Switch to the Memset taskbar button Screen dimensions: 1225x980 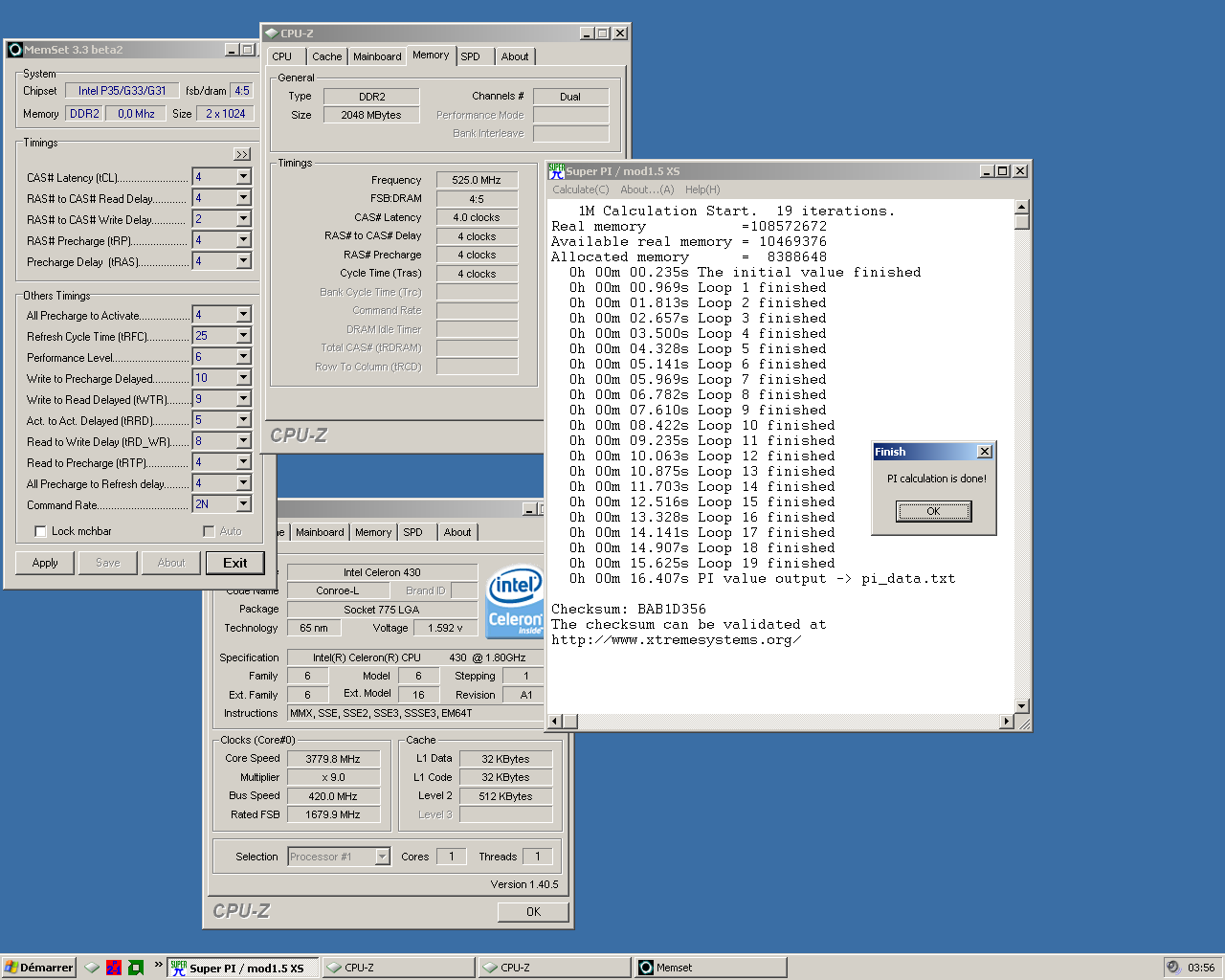coord(711,968)
